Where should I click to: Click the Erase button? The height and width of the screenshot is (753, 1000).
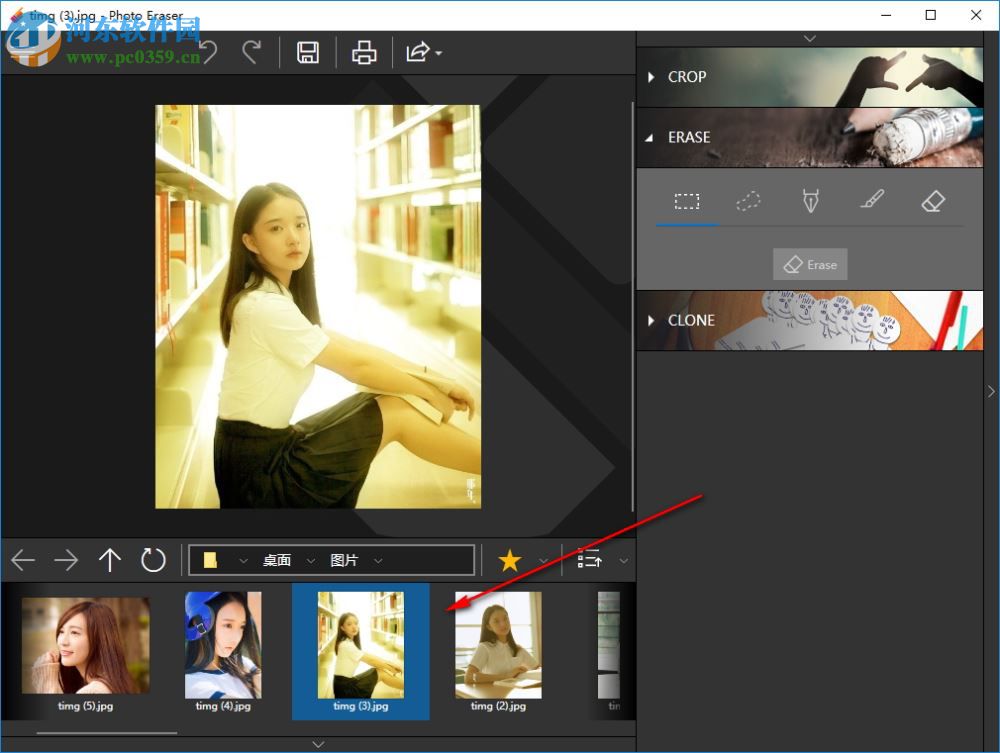pyautogui.click(x=810, y=264)
